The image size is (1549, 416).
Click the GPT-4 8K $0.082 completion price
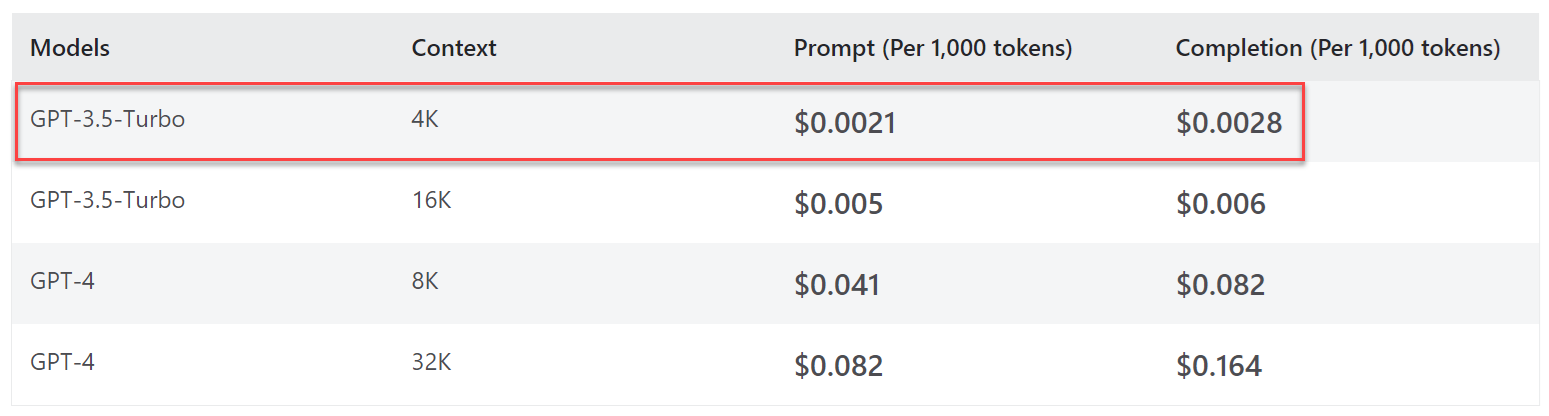pos(1220,285)
